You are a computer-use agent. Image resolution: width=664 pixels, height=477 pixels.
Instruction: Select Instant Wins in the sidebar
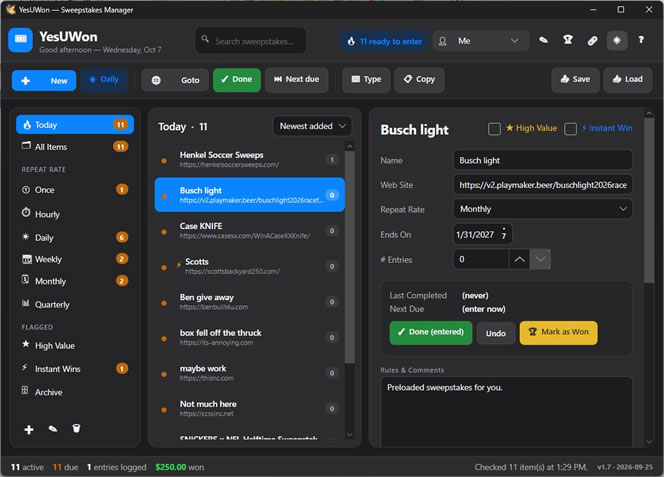pos(75,369)
